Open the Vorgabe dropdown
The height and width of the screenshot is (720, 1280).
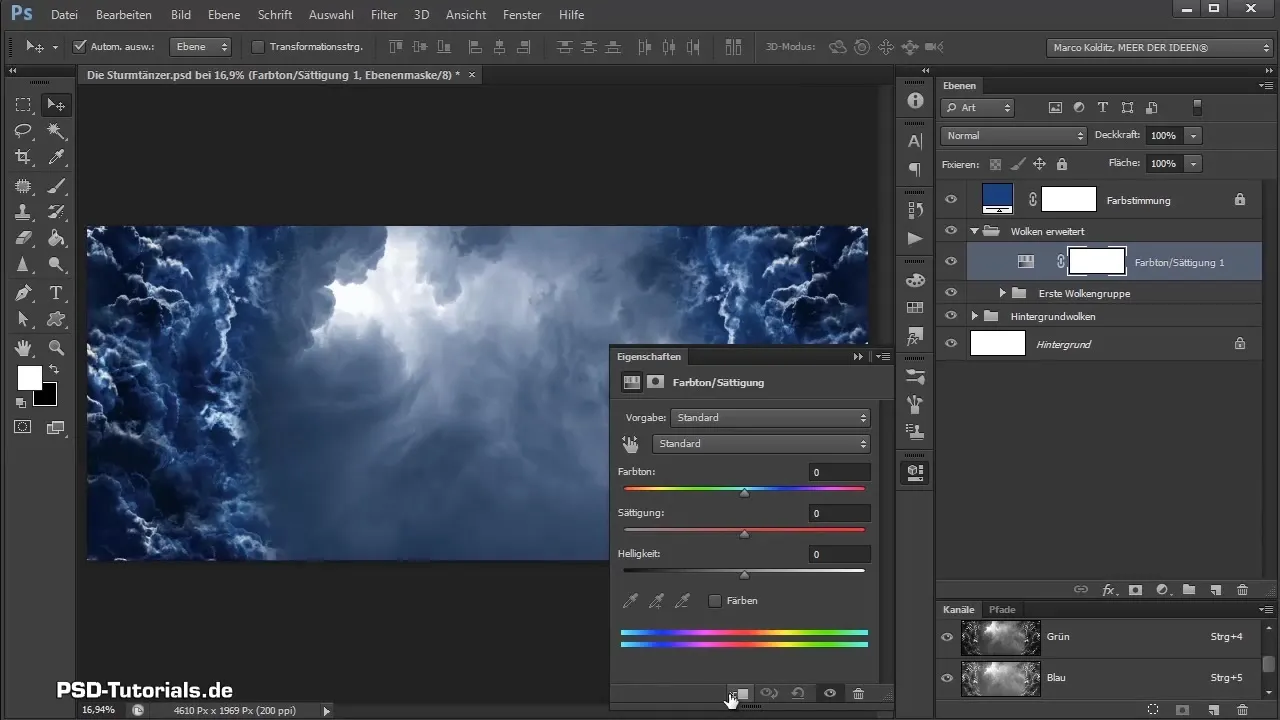point(769,418)
